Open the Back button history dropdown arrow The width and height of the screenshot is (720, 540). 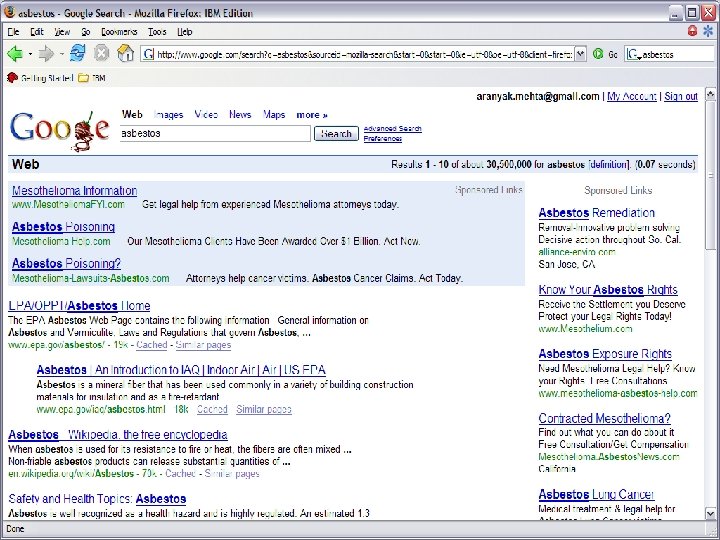pyautogui.click(x=30, y=54)
